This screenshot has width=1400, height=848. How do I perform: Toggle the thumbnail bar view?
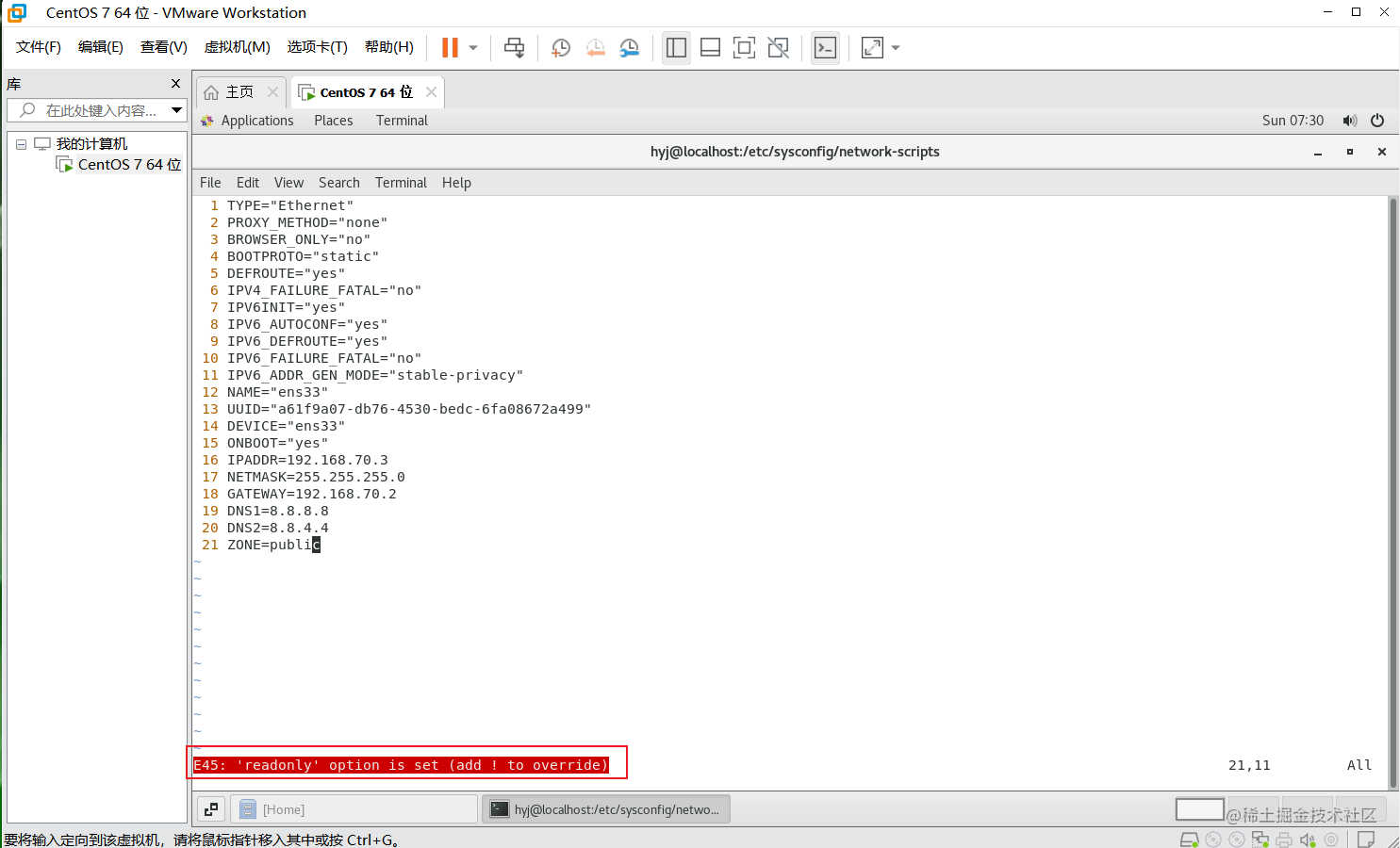tap(710, 47)
